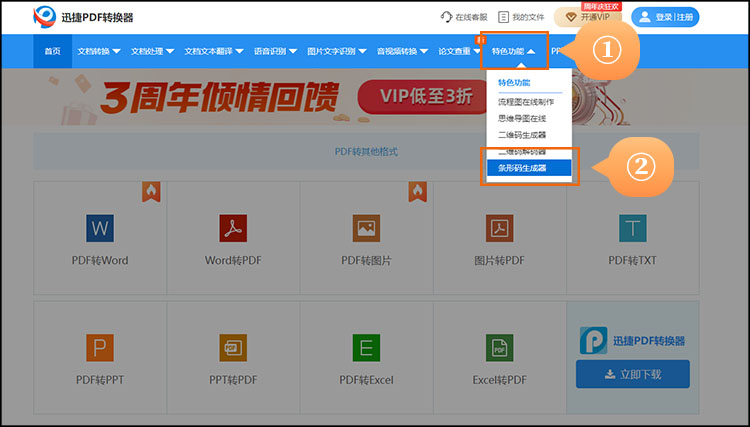750x427 pixels.
Task: Expand the 文档处理 menu
Action: (x=153, y=51)
